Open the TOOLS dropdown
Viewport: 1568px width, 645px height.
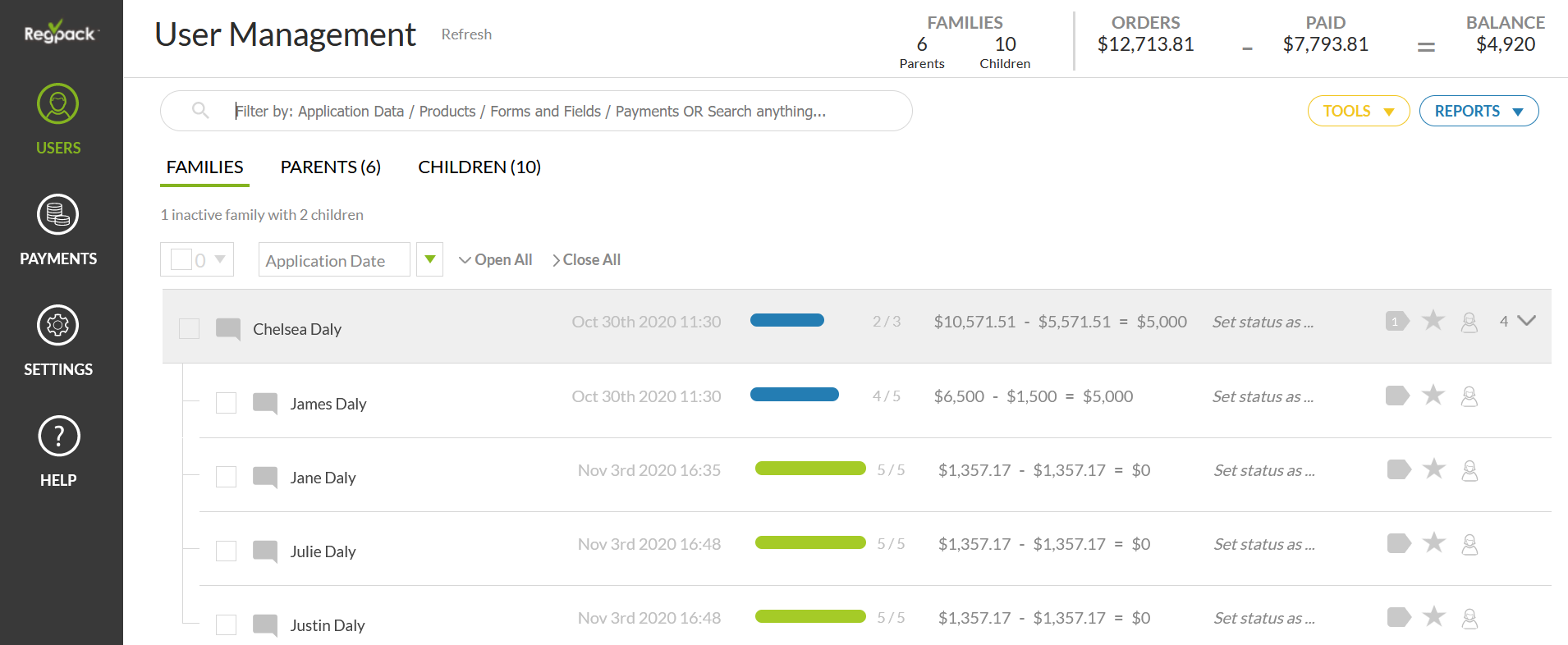[x=1358, y=111]
